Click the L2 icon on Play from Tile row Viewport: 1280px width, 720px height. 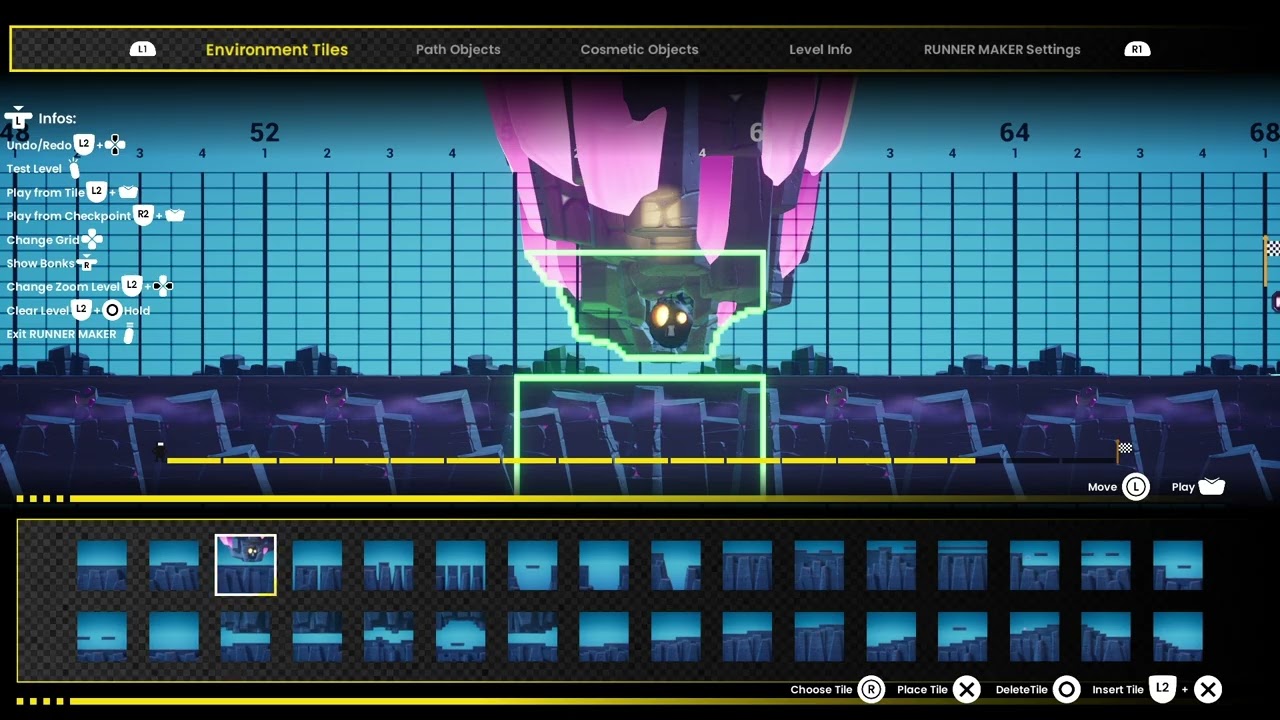(97, 190)
